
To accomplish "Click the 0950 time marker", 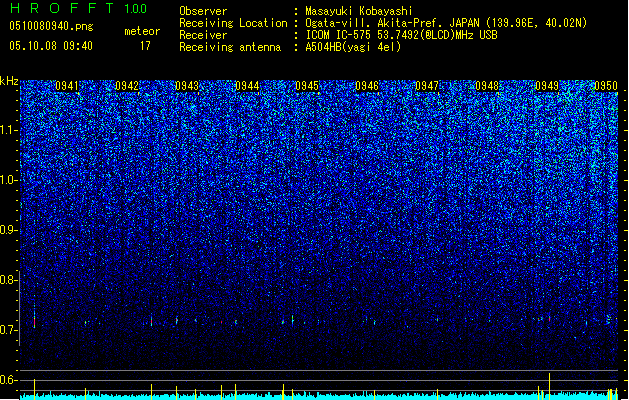I will 606,86.
